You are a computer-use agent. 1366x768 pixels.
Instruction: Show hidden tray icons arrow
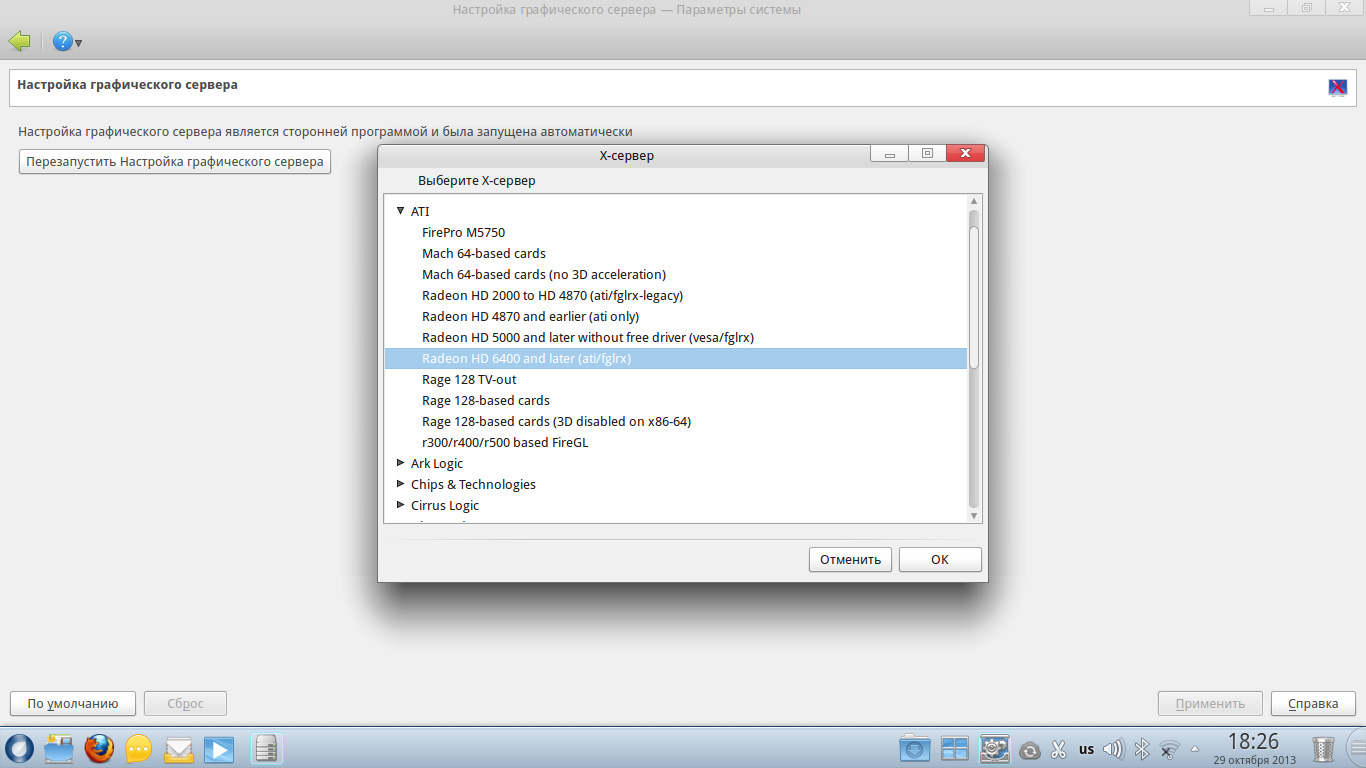1194,748
